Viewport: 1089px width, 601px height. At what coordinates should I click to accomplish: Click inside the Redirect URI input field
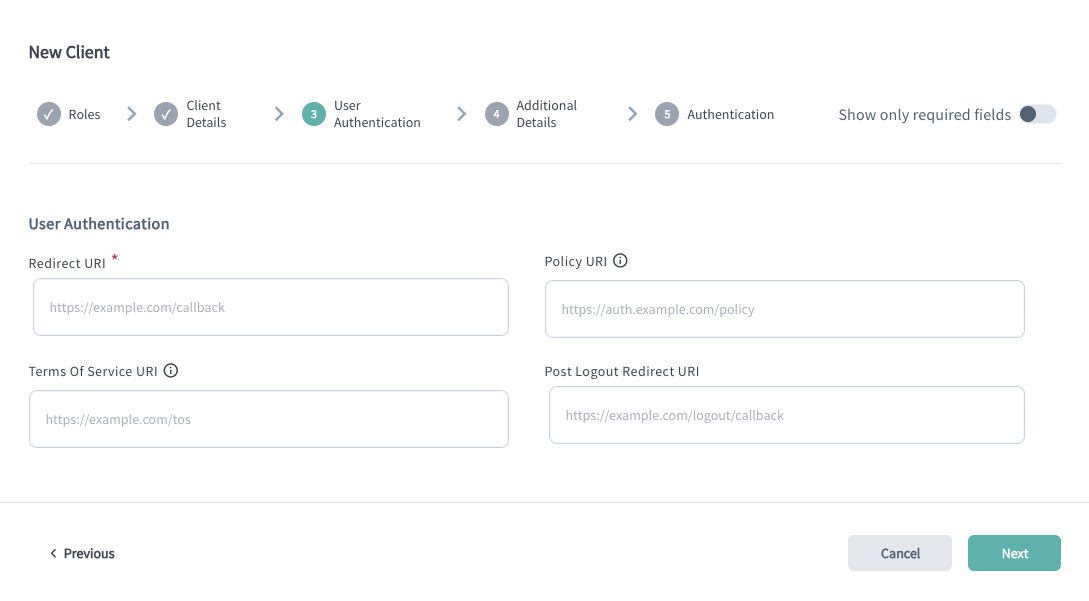click(x=270, y=307)
